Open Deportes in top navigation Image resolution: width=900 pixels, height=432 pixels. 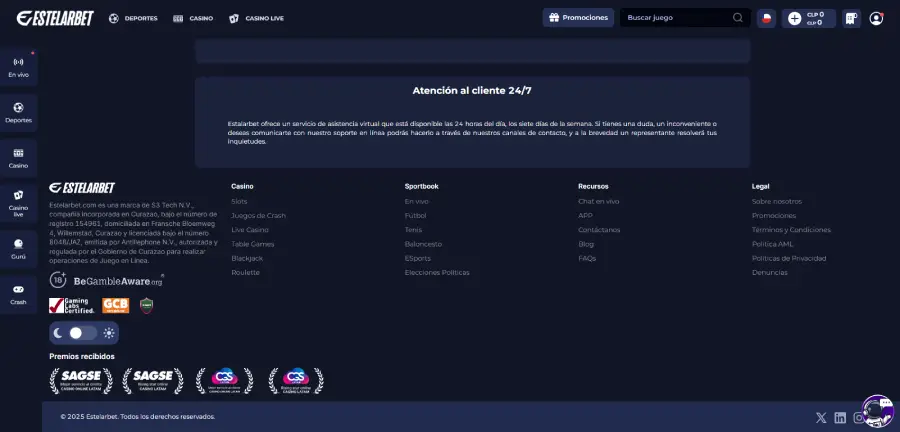coord(133,18)
